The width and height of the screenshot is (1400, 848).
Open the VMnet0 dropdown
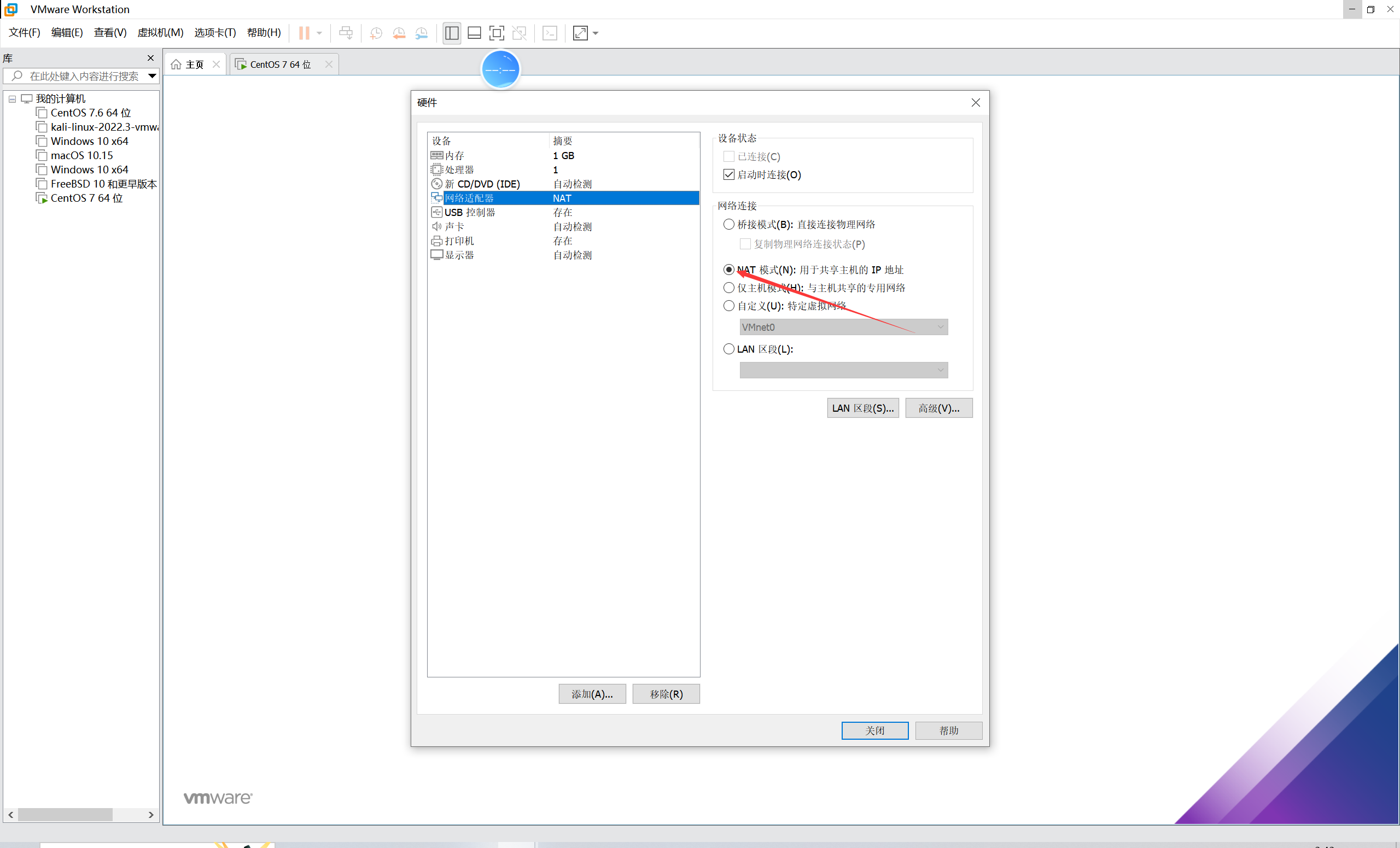pyautogui.click(x=940, y=326)
